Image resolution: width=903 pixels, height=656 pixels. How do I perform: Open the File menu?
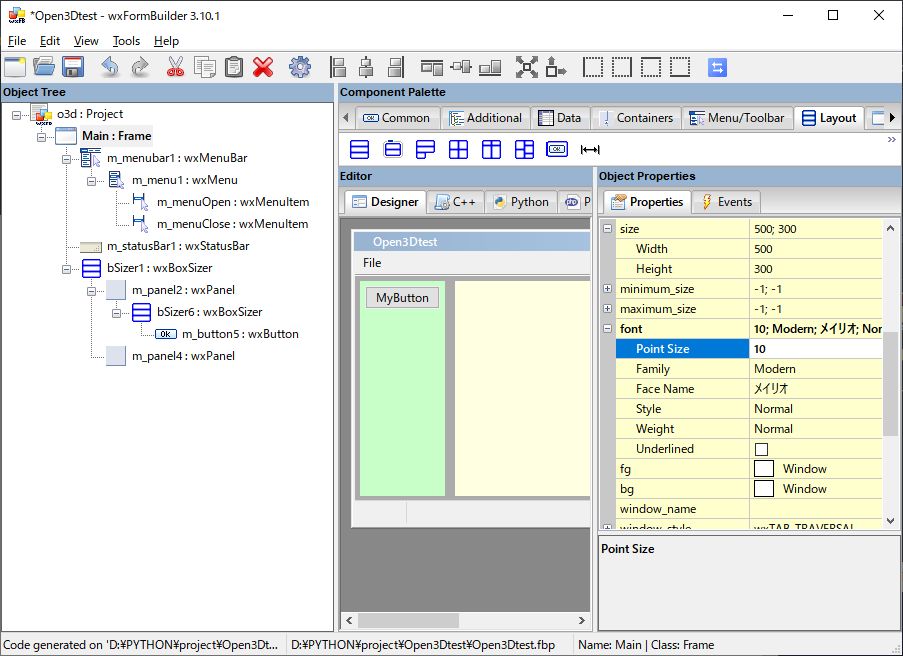pyautogui.click(x=17, y=41)
